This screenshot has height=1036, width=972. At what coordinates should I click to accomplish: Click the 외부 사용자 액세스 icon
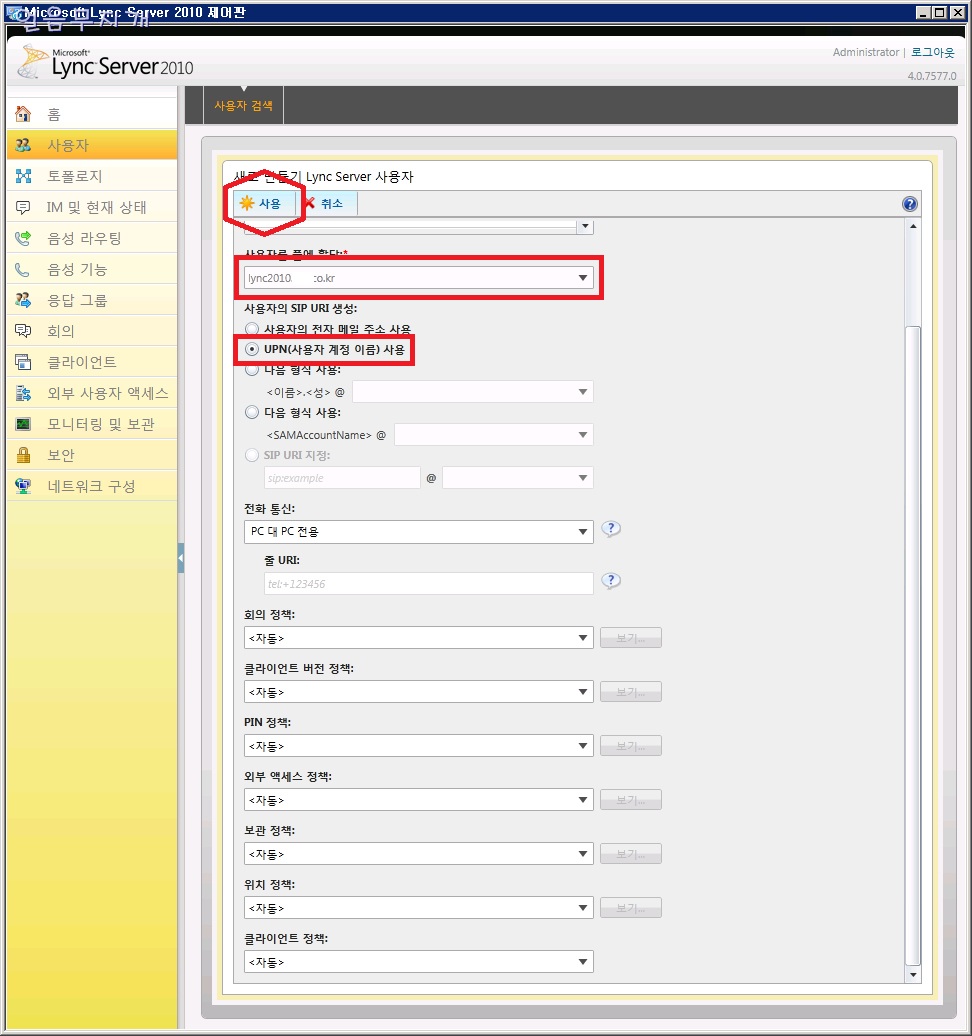23,393
